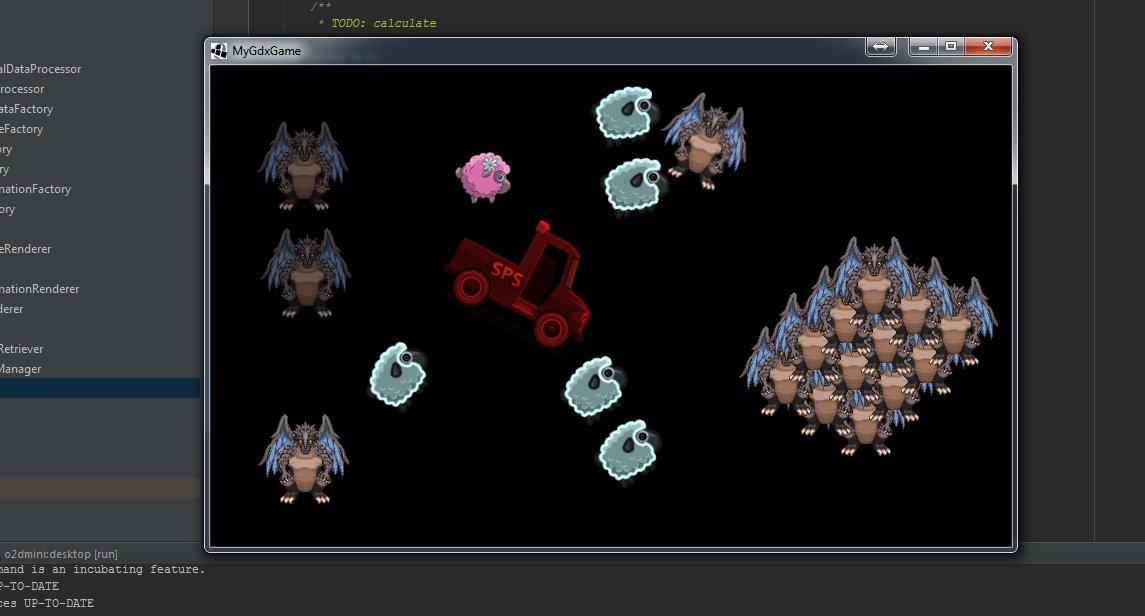Viewport: 1145px width, 616px height.
Task: Select the alDataProcessor item in the IDE project tree
Action: [41, 69]
